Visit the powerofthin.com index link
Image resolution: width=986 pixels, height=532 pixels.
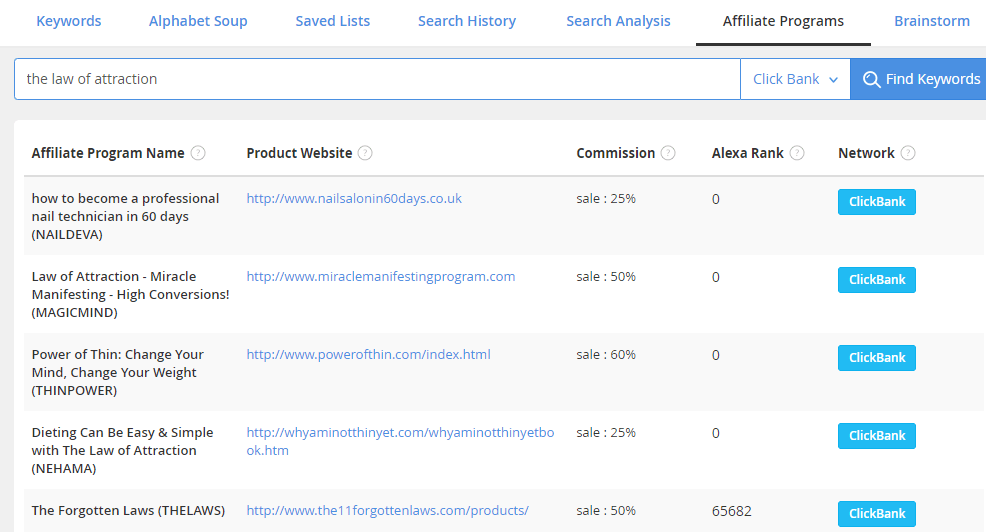(x=368, y=354)
